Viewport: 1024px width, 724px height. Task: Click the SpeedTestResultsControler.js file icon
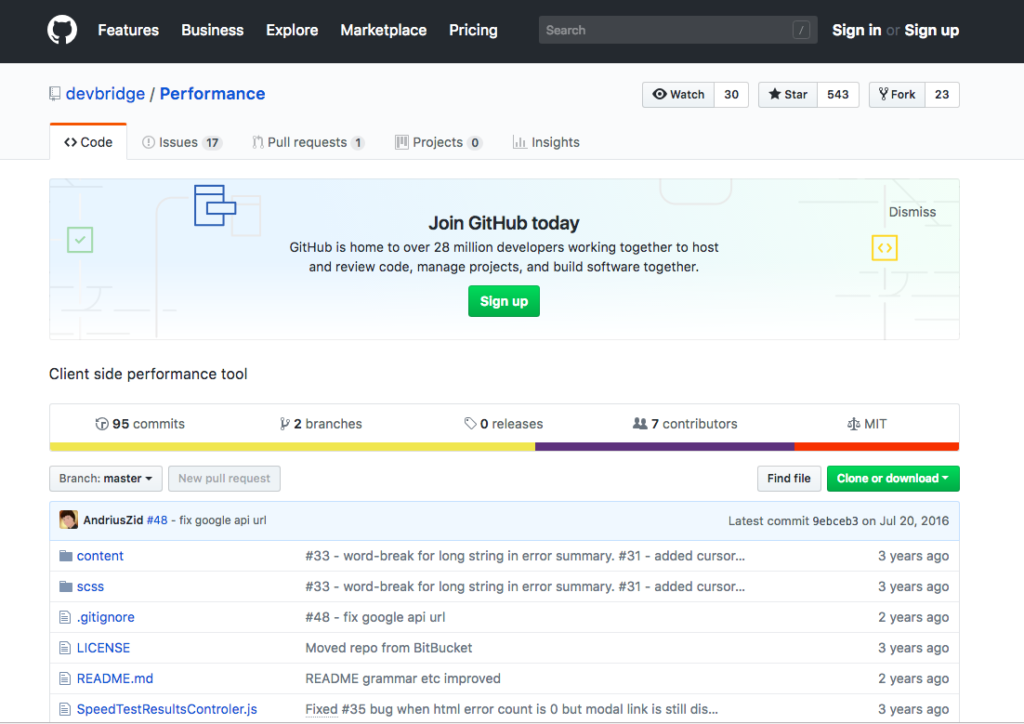coord(65,709)
